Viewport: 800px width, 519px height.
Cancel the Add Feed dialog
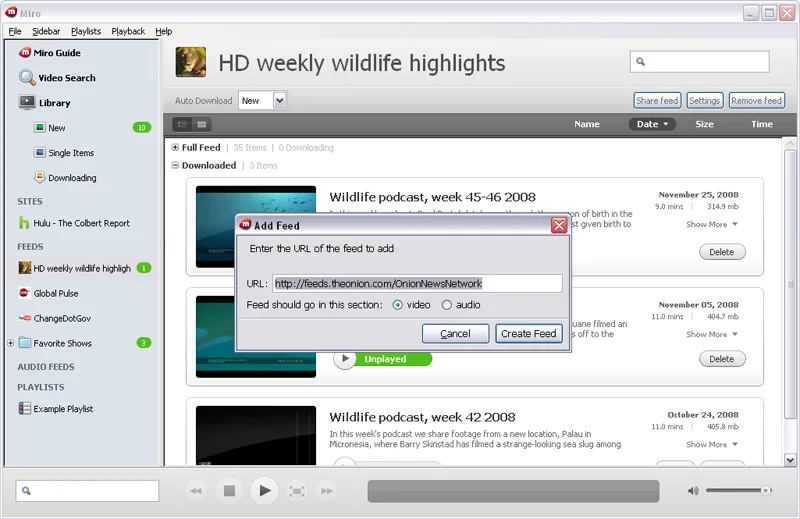[x=455, y=333]
